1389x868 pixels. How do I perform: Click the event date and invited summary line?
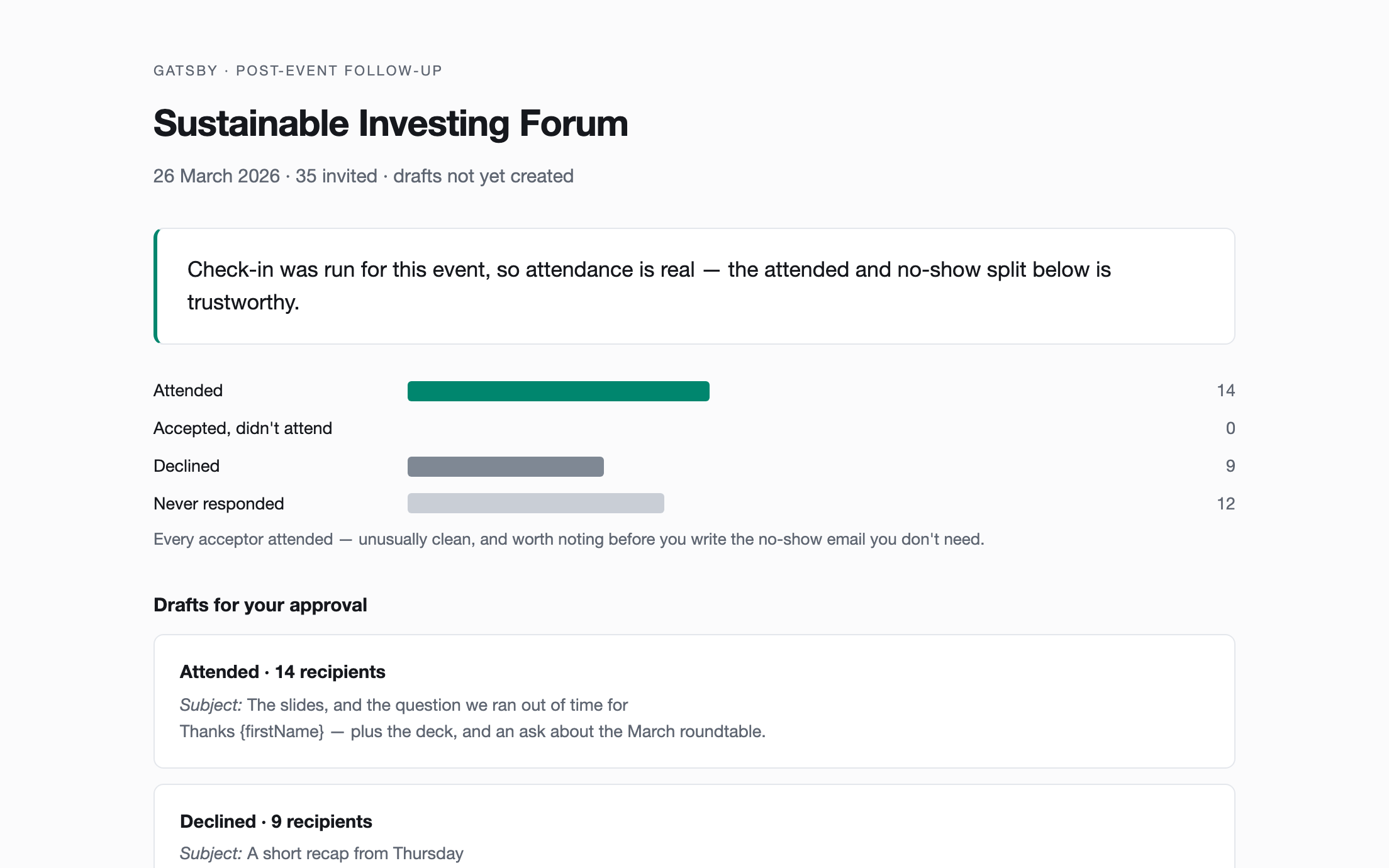[x=364, y=176]
